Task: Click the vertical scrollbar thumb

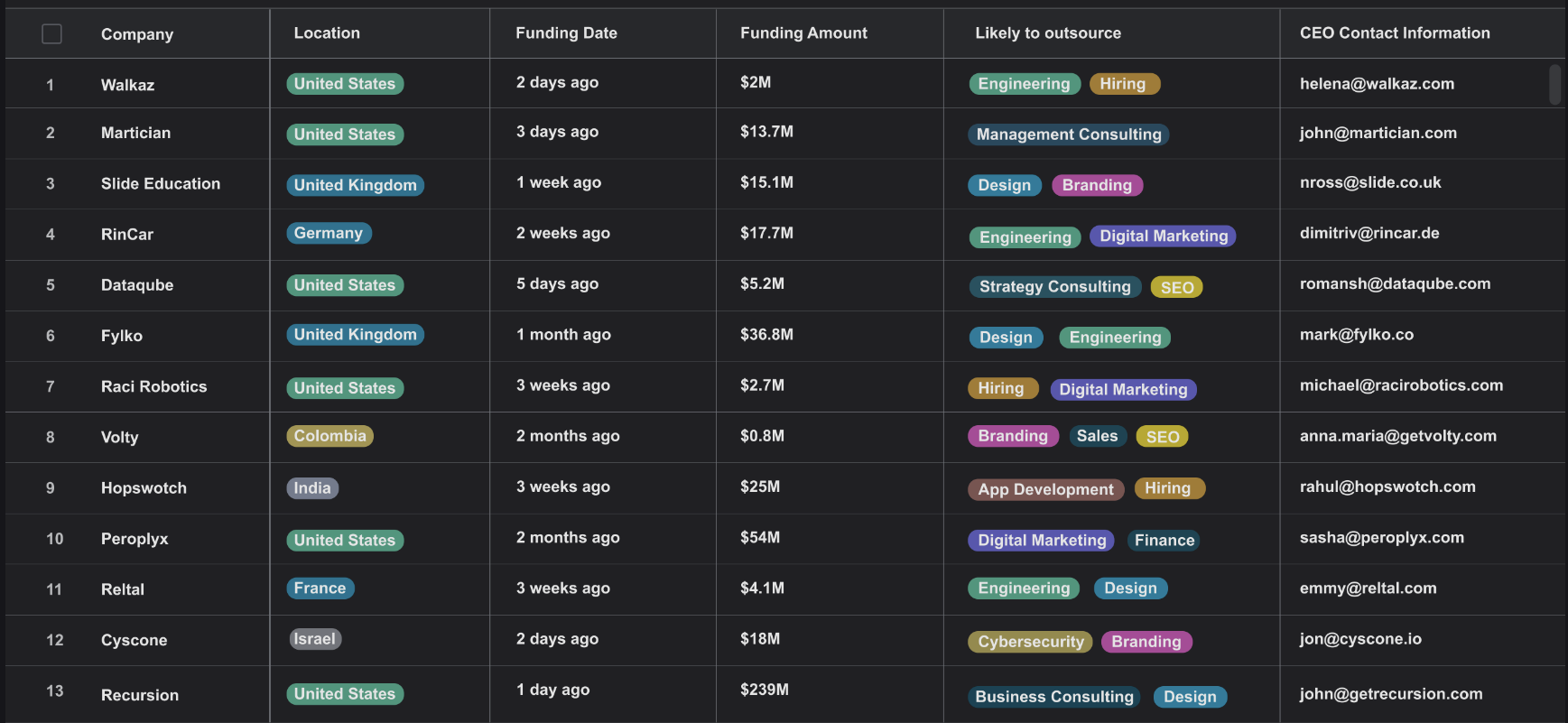Action: (1554, 84)
